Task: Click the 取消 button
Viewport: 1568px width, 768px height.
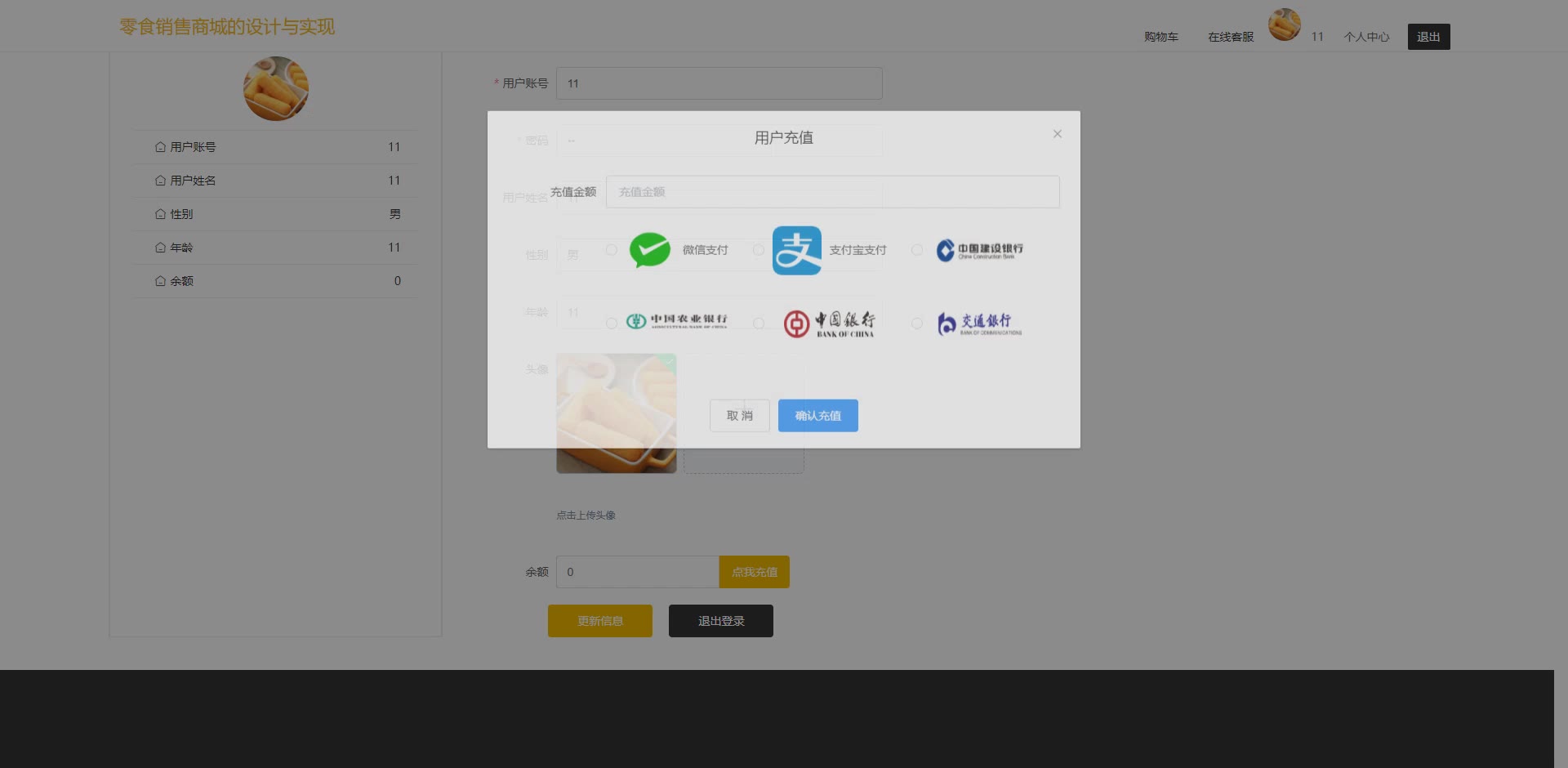Action: click(740, 416)
